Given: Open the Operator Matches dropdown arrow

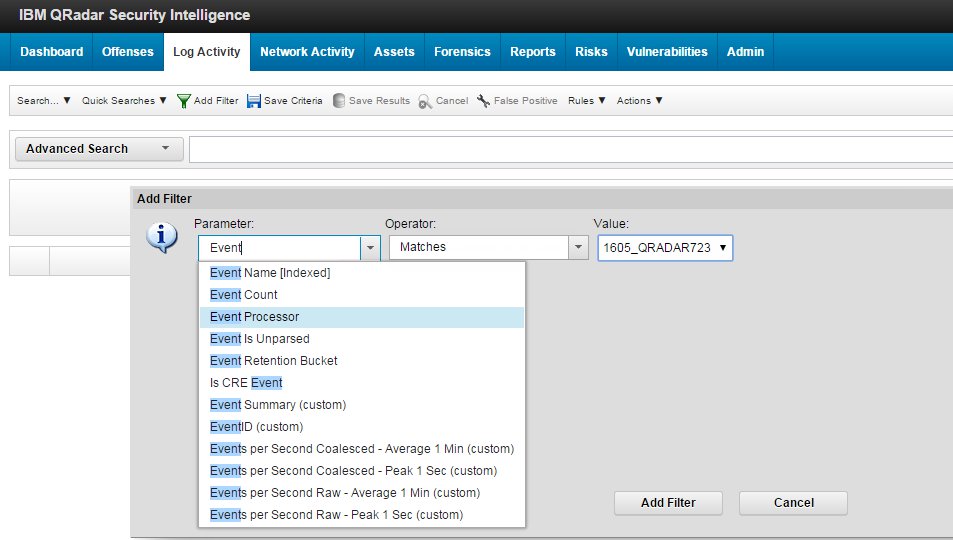Looking at the screenshot, I should [578, 248].
